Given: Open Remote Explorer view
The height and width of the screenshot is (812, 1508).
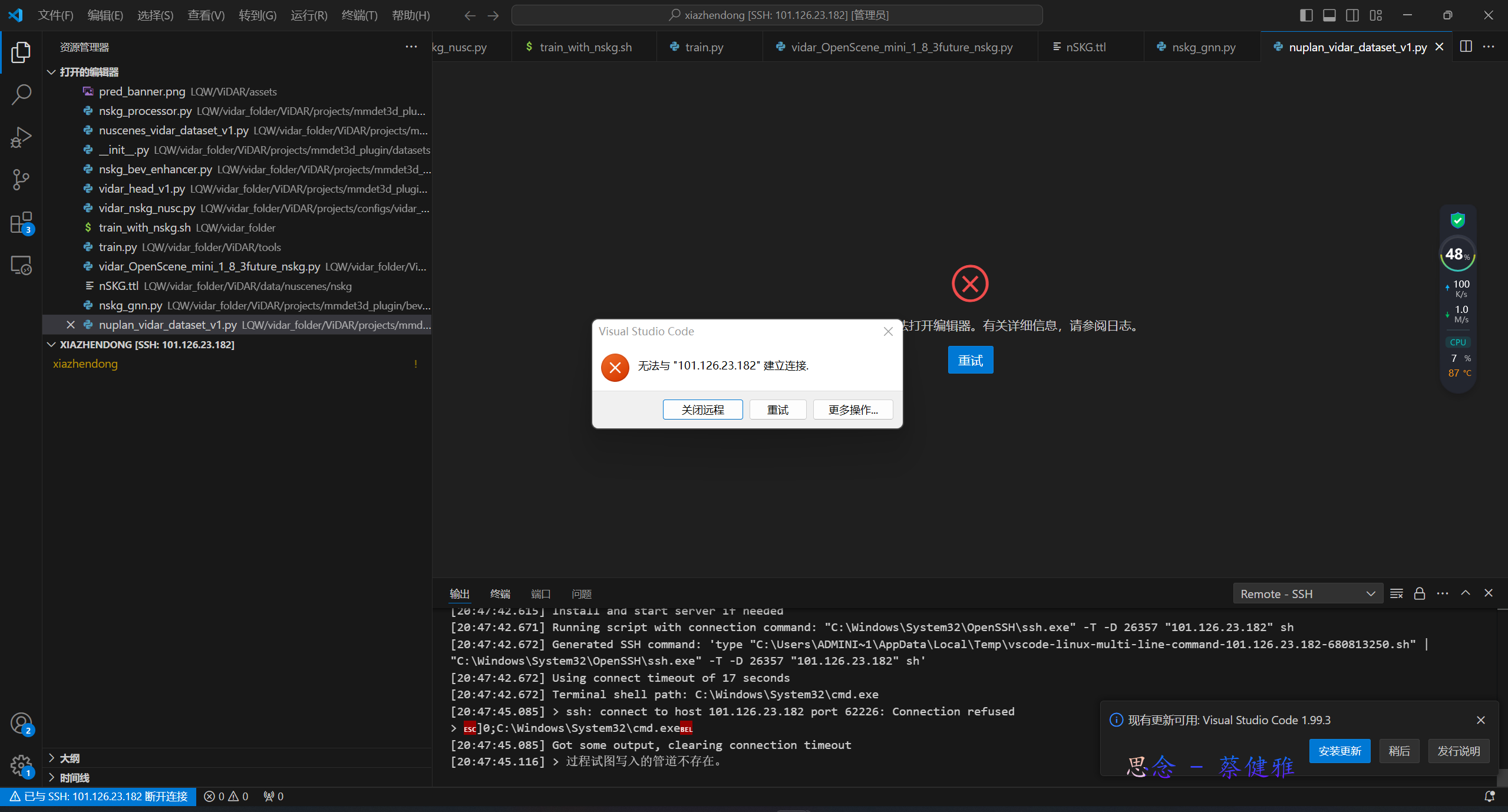Looking at the screenshot, I should (21, 266).
